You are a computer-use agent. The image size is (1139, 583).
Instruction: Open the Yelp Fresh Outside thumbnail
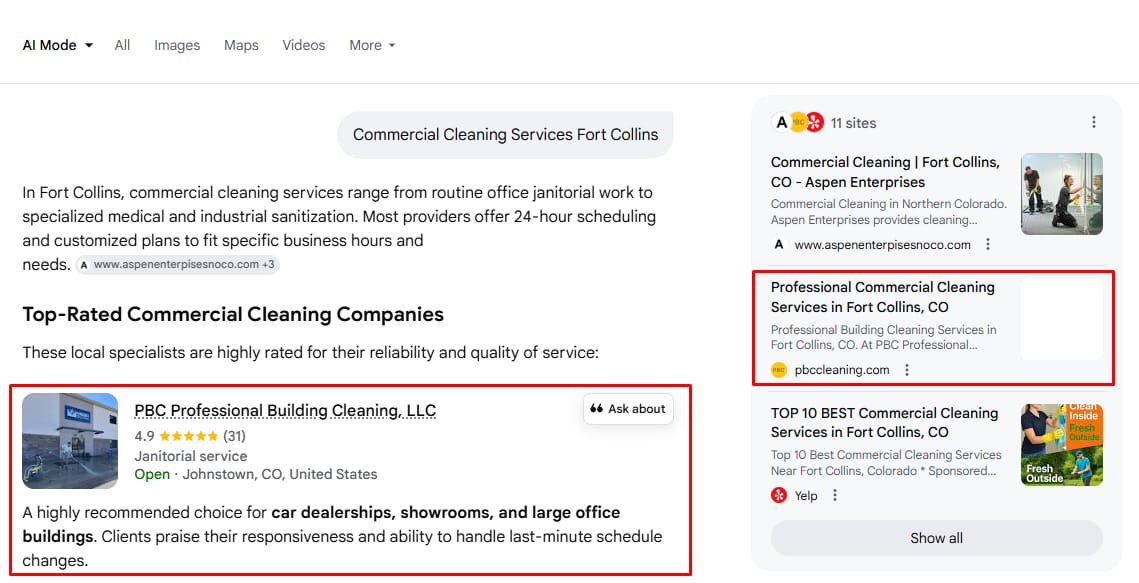point(1061,444)
